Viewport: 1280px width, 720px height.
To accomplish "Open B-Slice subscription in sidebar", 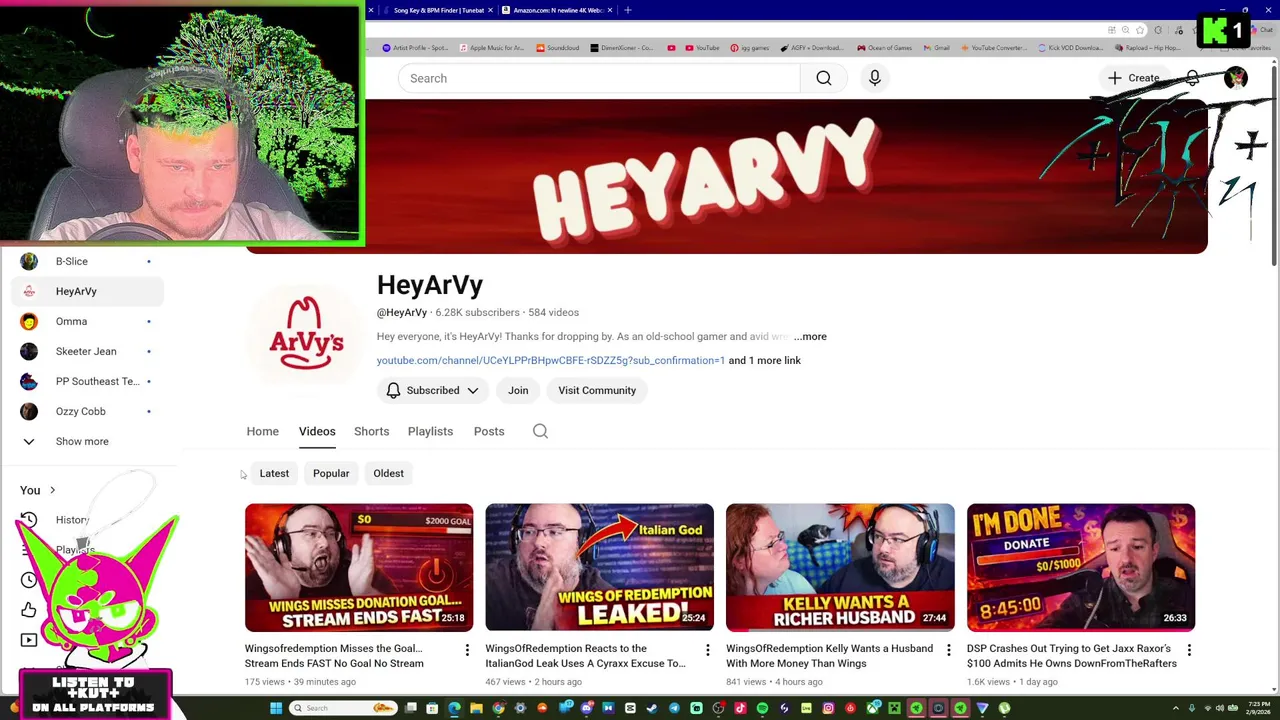I will (88, 261).
